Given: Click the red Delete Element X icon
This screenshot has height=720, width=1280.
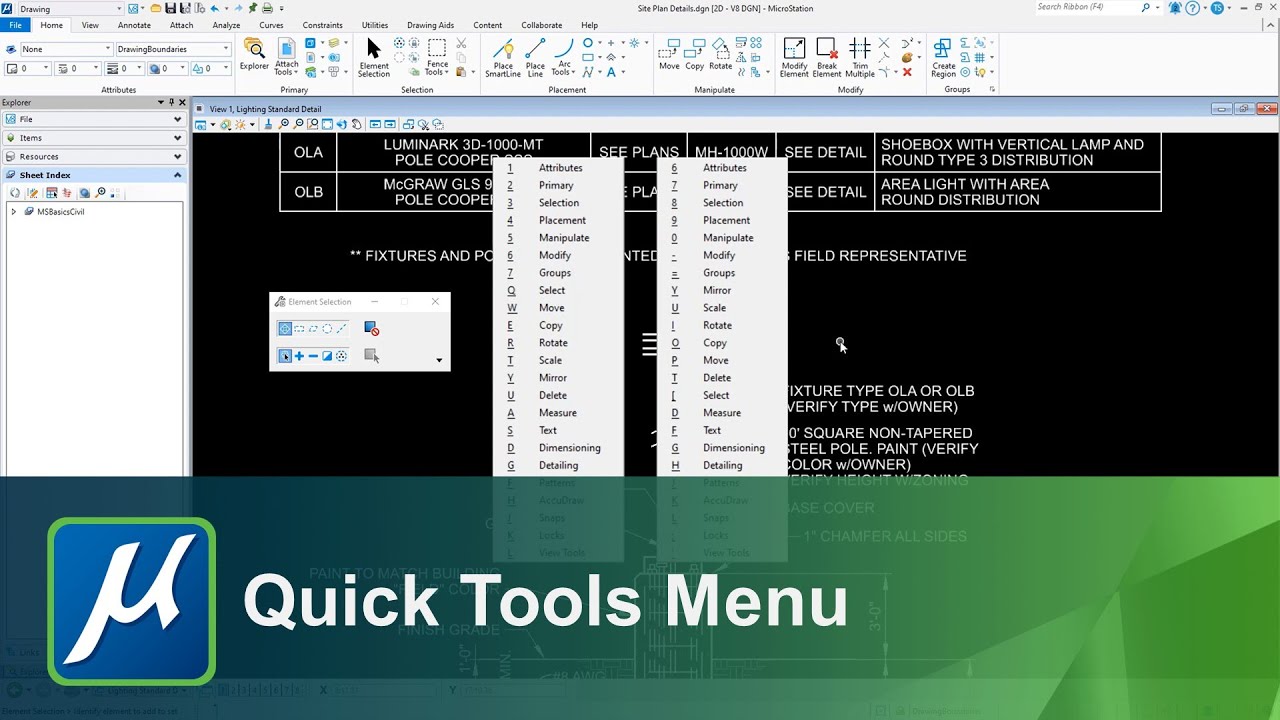Looking at the screenshot, I should point(907,72).
